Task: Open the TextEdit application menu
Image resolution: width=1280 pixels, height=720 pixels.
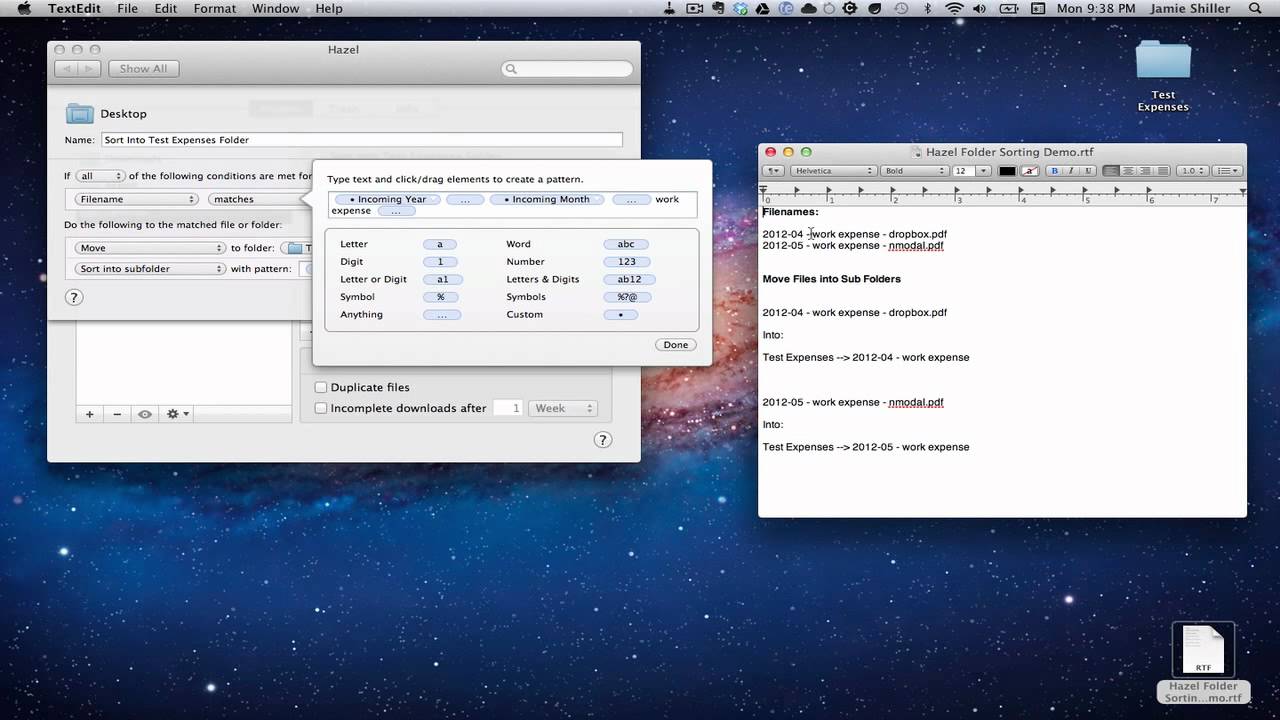Action: [x=73, y=9]
